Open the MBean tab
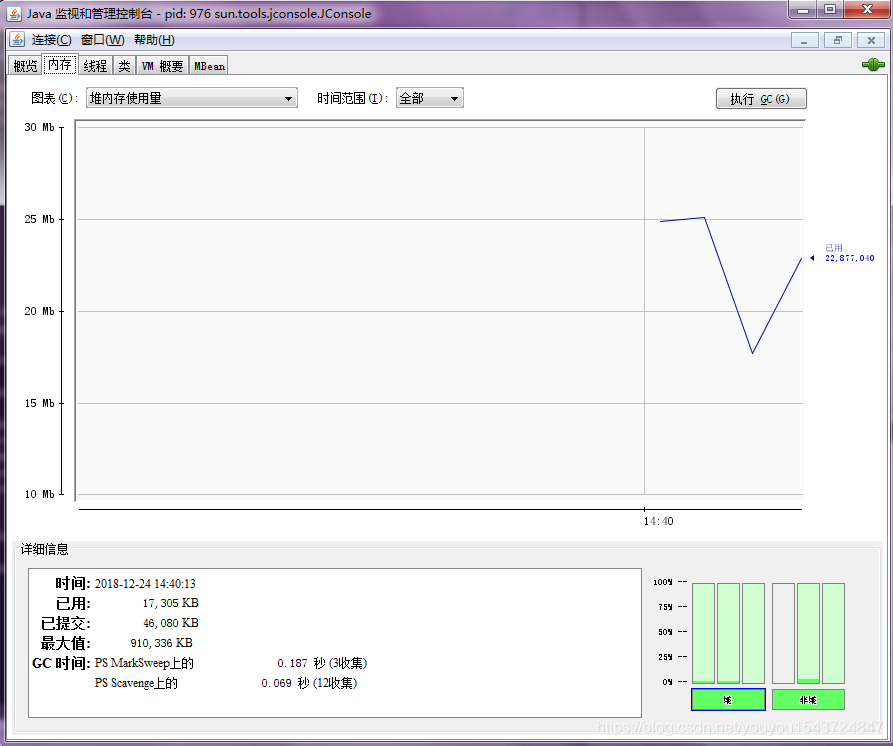This screenshot has height=746, width=893. 209,66
